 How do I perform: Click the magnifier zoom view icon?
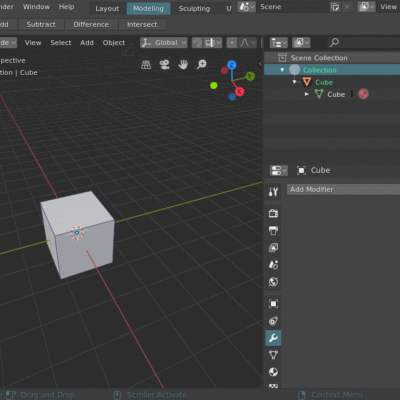201,64
